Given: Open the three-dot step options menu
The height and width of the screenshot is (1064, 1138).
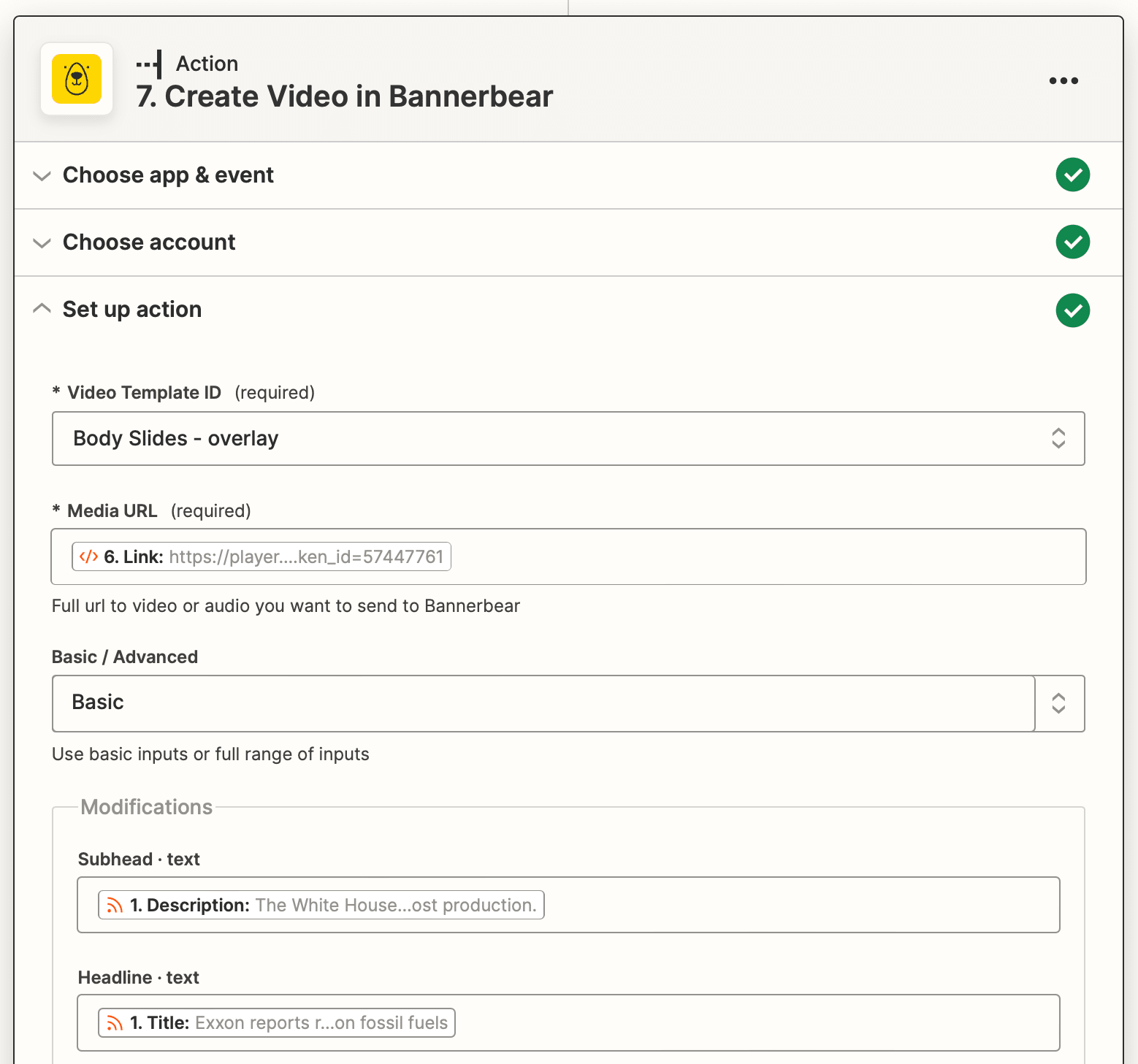Looking at the screenshot, I should tap(1063, 80).
